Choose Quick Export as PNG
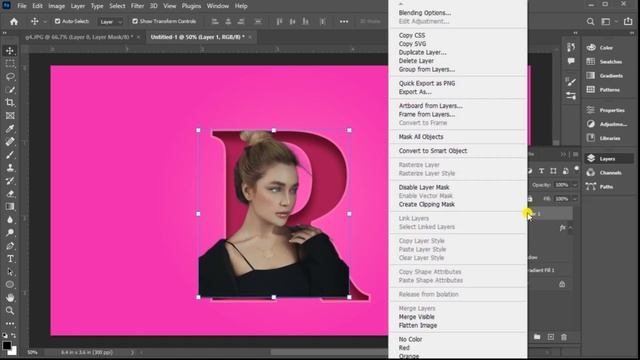 tap(427, 83)
